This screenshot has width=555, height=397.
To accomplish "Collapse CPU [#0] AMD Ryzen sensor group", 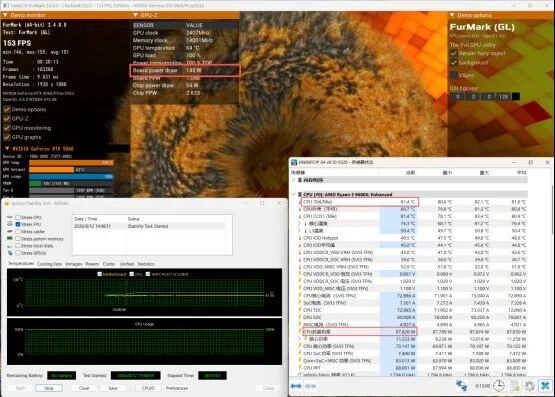I will (x=294, y=195).
